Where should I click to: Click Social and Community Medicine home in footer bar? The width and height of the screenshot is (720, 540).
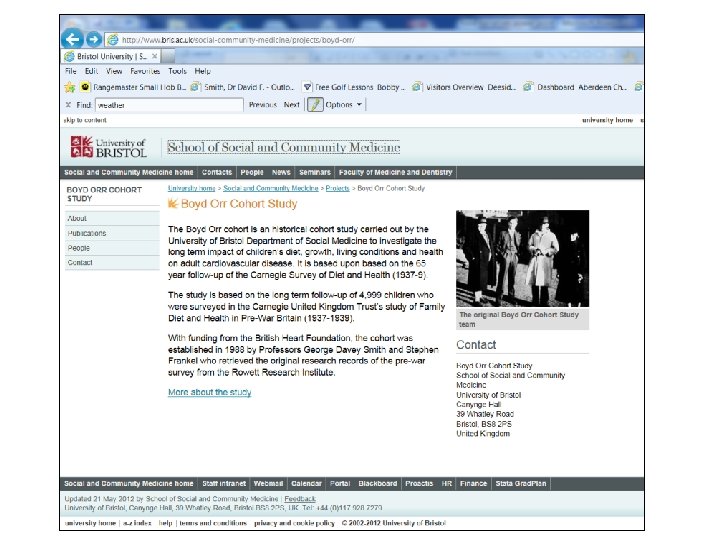pyautogui.click(x=129, y=484)
